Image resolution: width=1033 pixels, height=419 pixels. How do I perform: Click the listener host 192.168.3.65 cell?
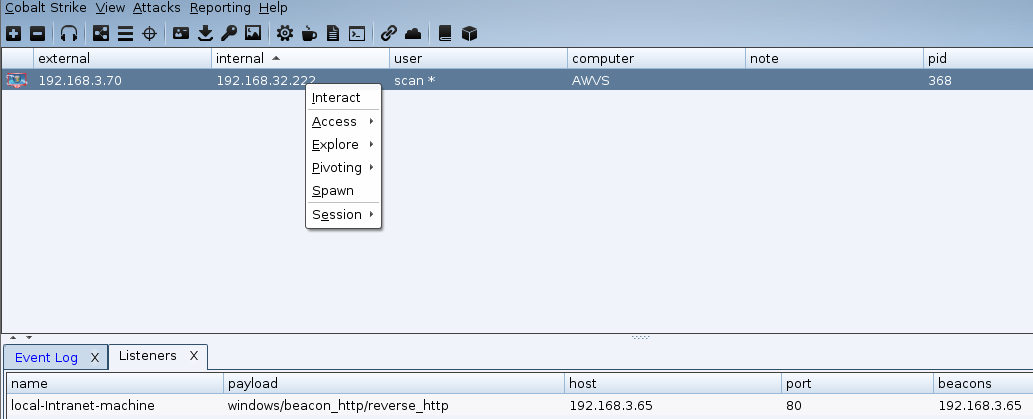[673, 405]
